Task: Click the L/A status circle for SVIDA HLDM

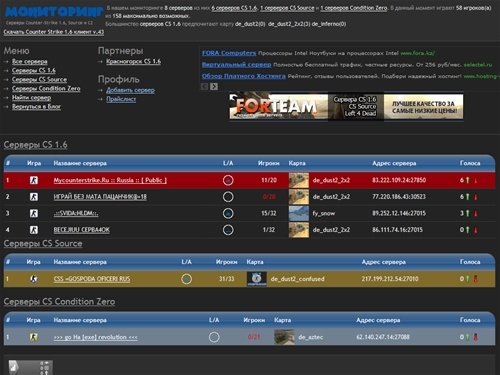Action: [228, 213]
